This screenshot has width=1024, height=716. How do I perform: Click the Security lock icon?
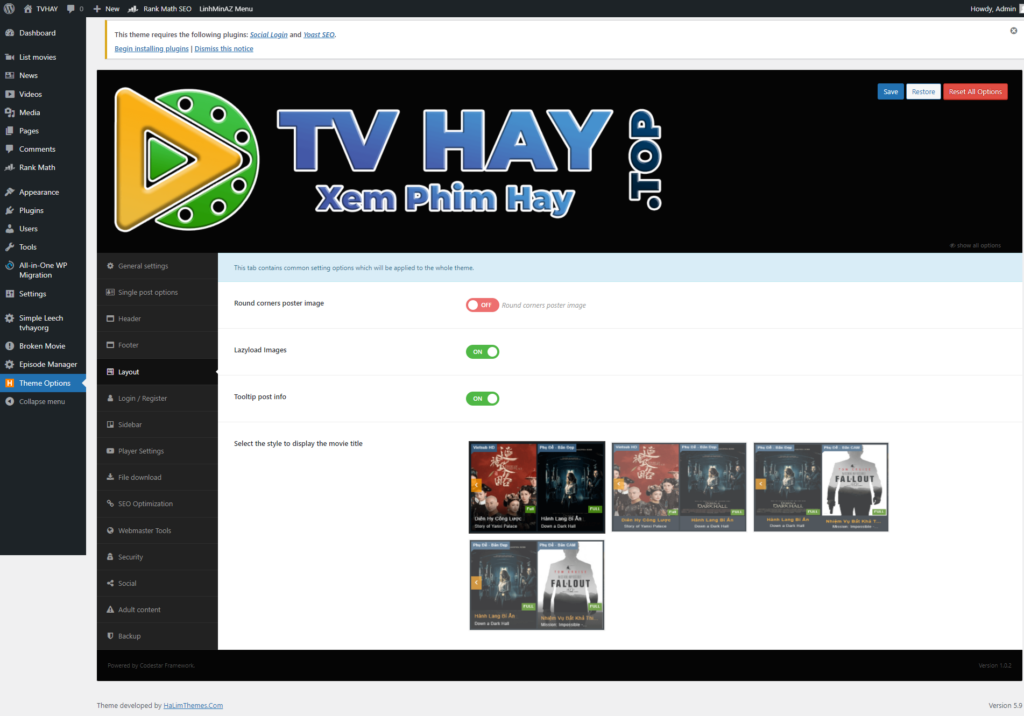[x=110, y=557]
